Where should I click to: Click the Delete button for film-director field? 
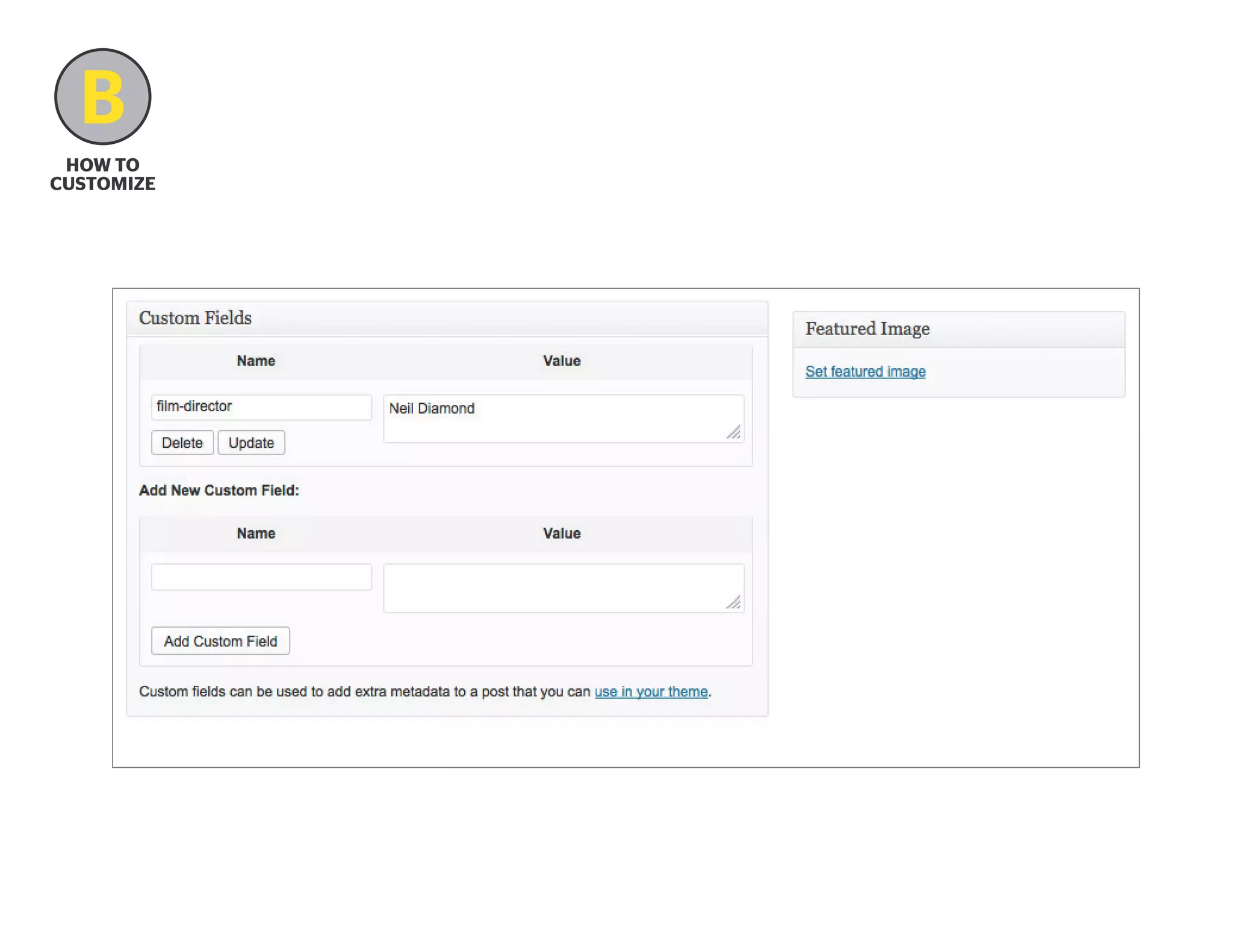pos(182,443)
